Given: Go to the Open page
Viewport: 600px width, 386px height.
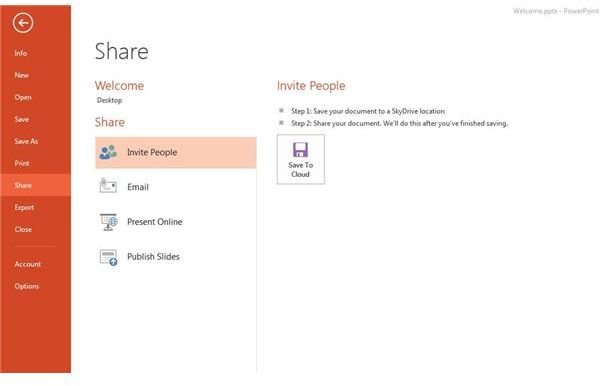Looking at the screenshot, I should [23, 98].
